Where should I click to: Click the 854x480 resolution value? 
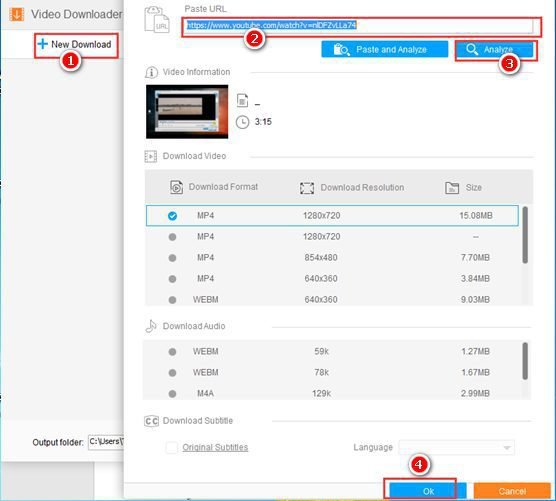(321, 258)
